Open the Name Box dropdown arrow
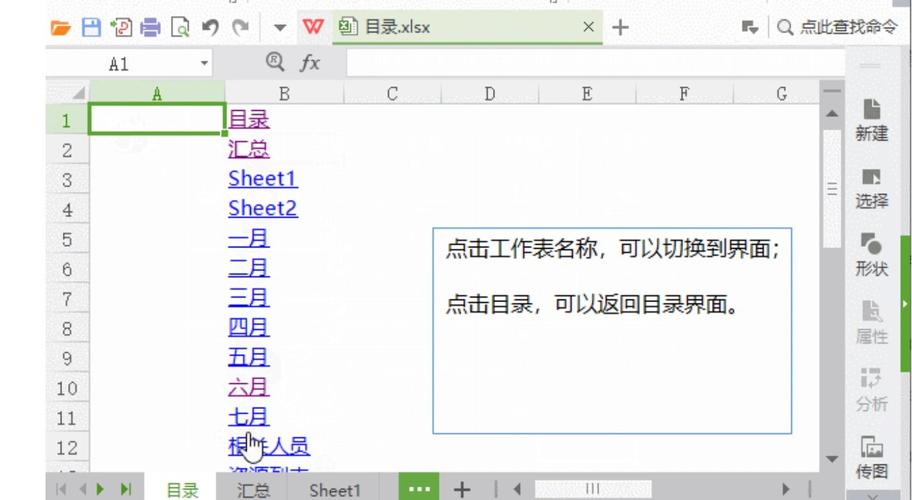This screenshot has height=500, width=912. pos(204,63)
